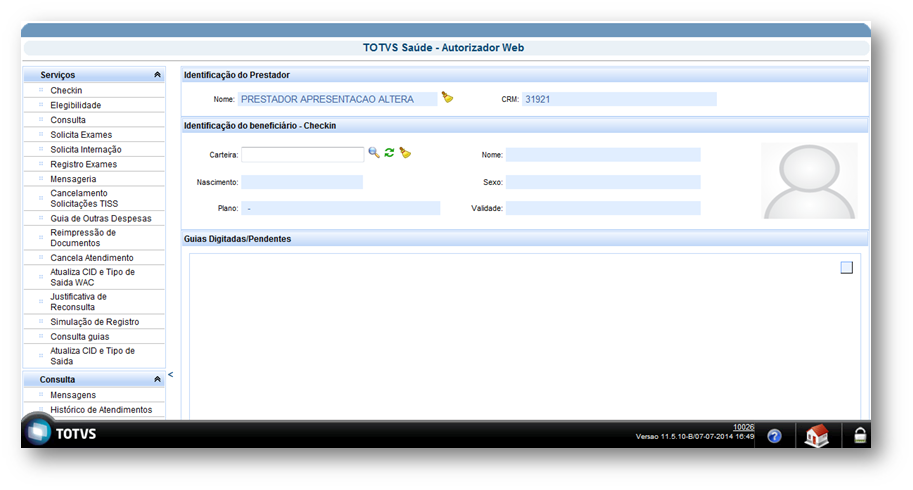Image resolution: width=913 pixels, height=490 pixels.
Task: Collapse the Serviços menu section
Action: click(157, 75)
